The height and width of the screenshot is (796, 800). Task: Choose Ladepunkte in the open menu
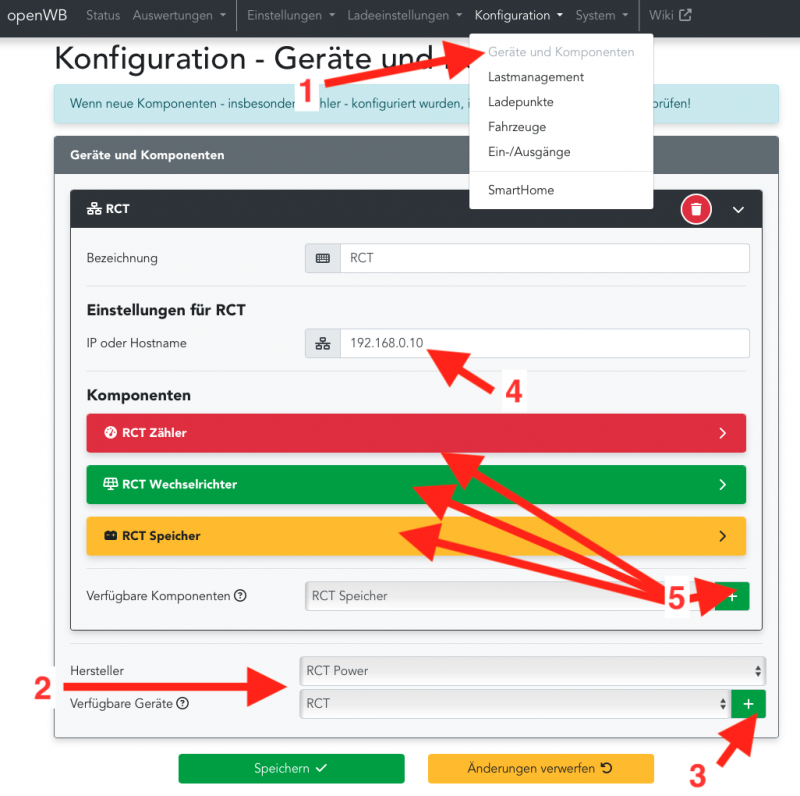tap(520, 102)
